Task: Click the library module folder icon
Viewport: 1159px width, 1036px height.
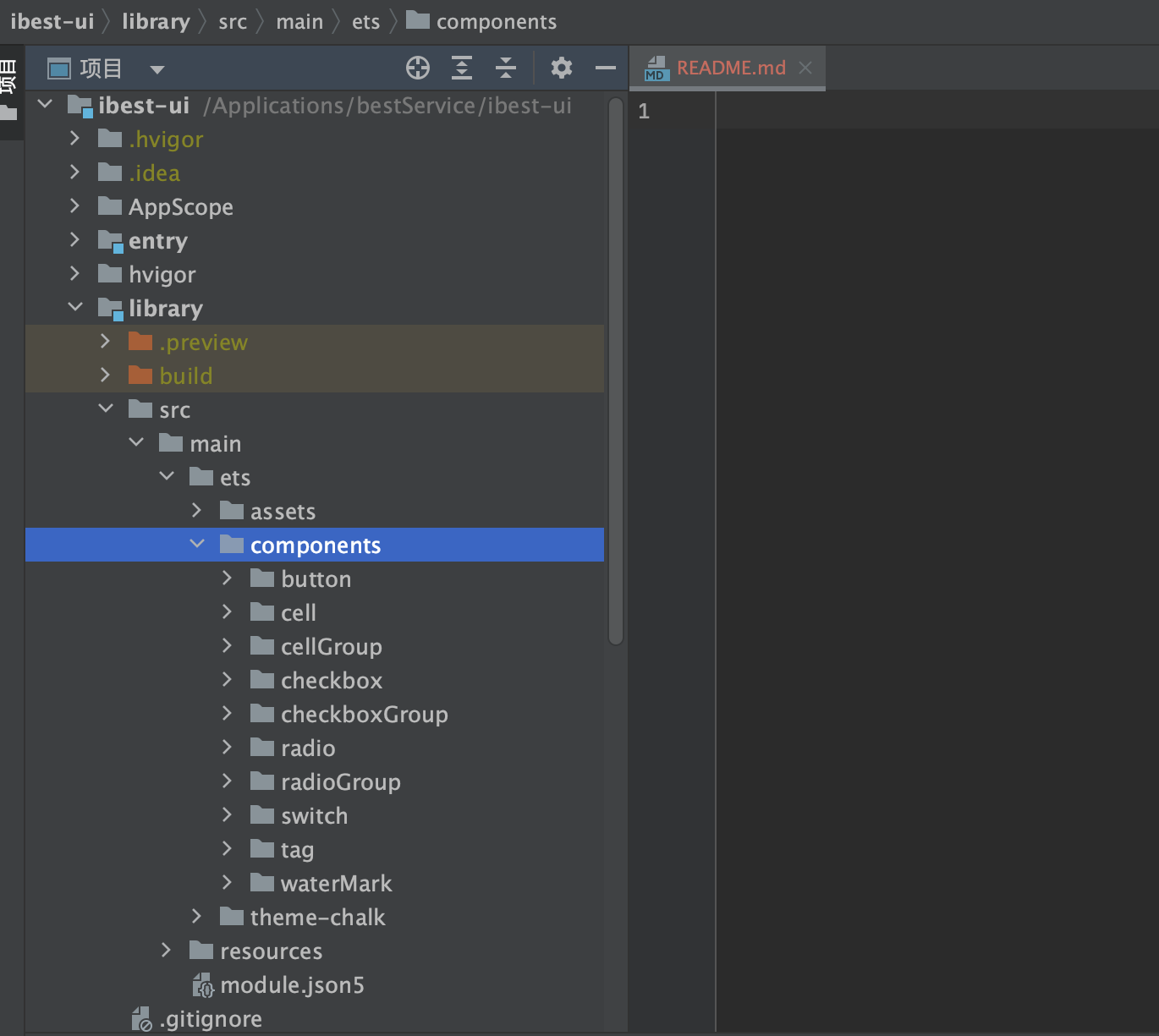Action: [x=111, y=309]
